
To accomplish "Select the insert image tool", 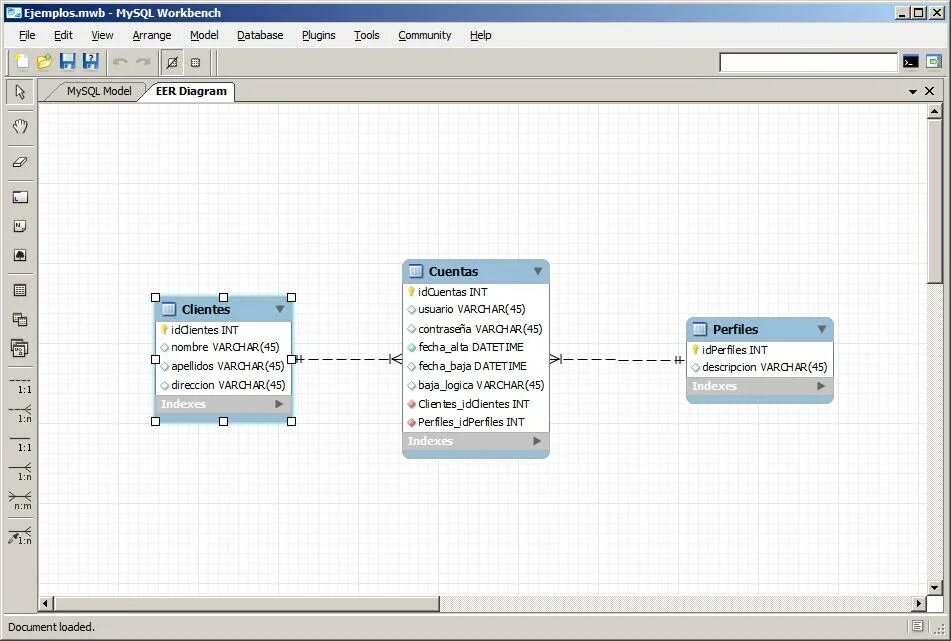I will click(20, 255).
